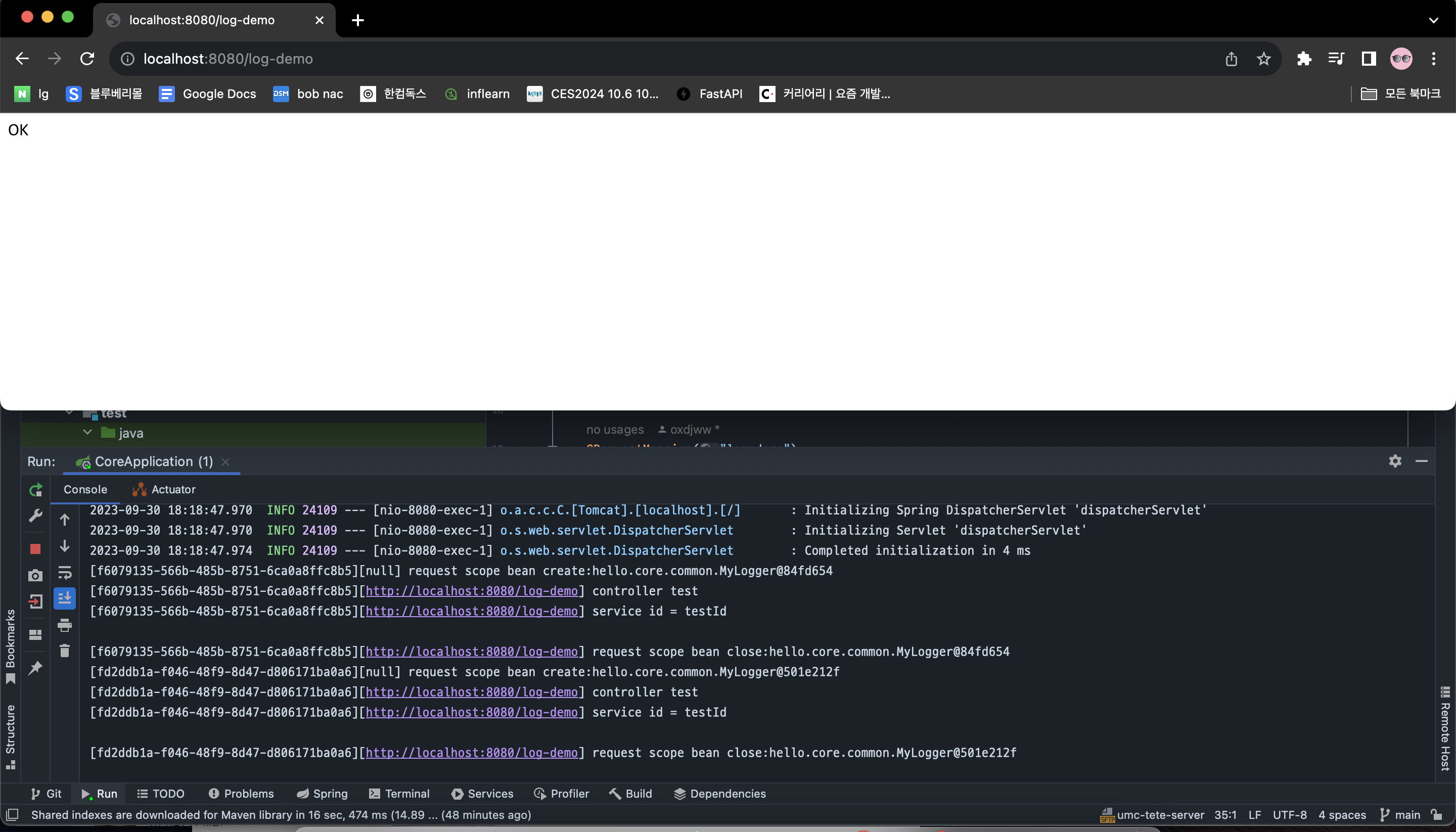Click the camera thread dump icon

pos(35,575)
